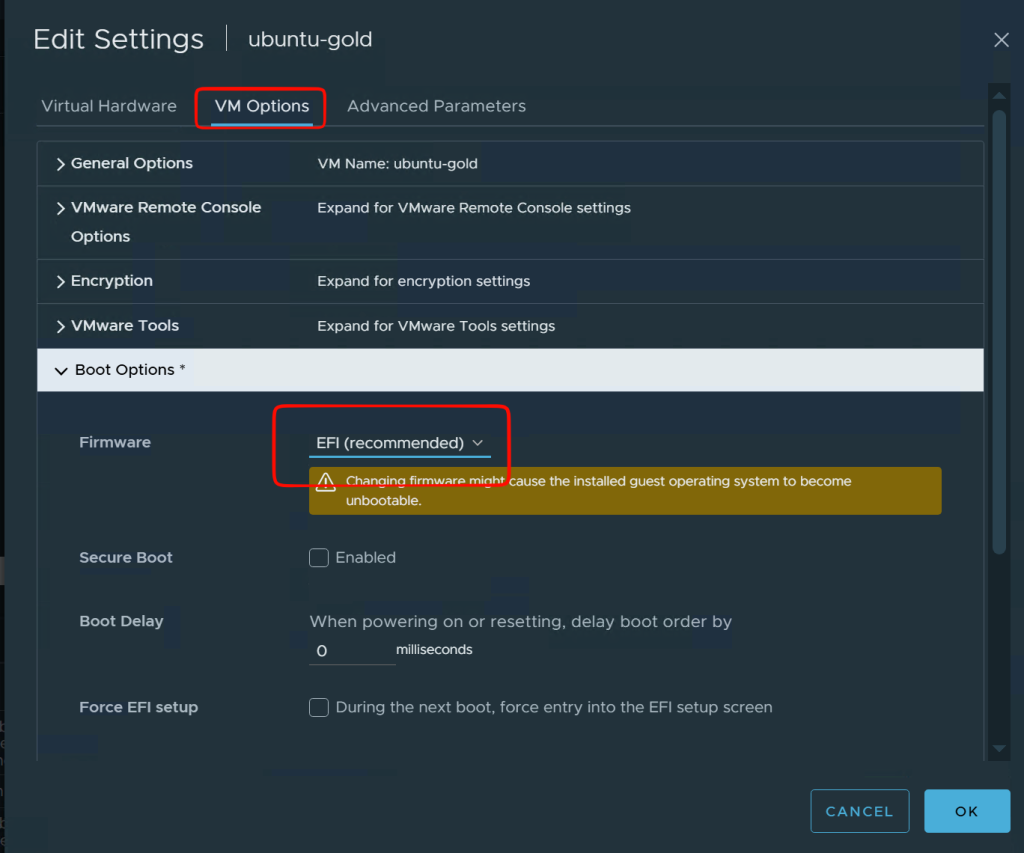Click the 'milliseconds' unit text
The height and width of the screenshot is (853, 1024).
[434, 650]
